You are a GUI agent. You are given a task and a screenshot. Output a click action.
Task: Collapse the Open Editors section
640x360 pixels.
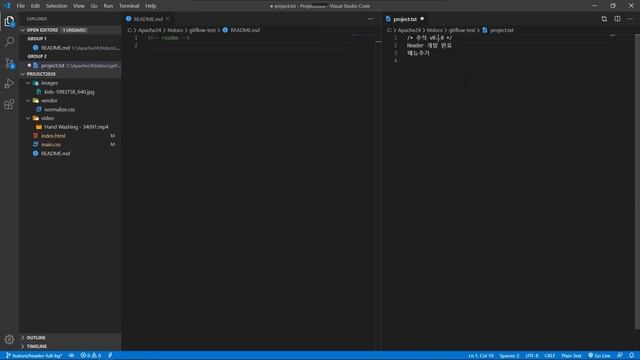[70, 30]
